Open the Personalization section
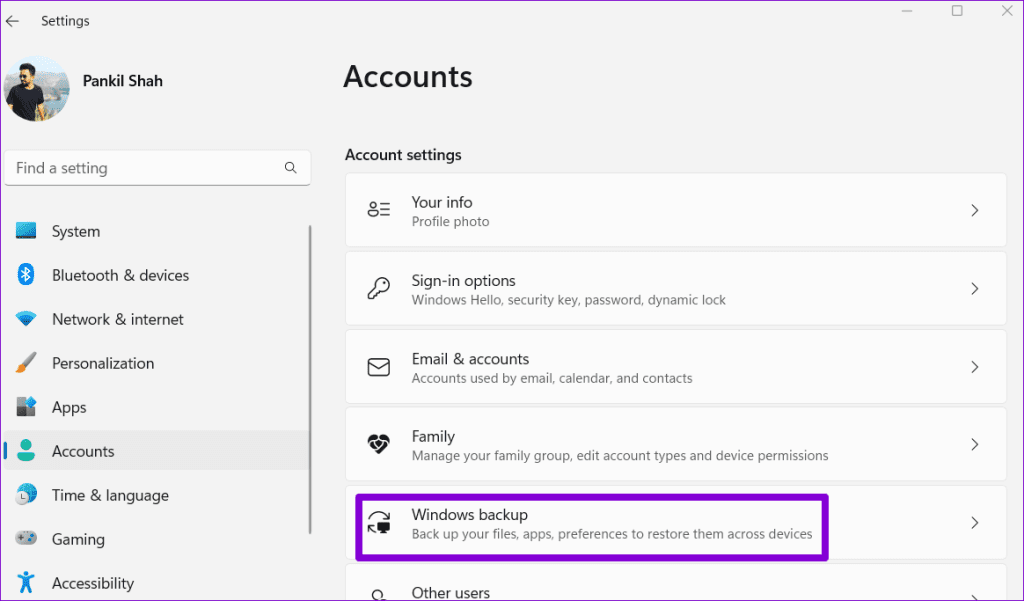The width and height of the screenshot is (1024, 601). click(103, 363)
